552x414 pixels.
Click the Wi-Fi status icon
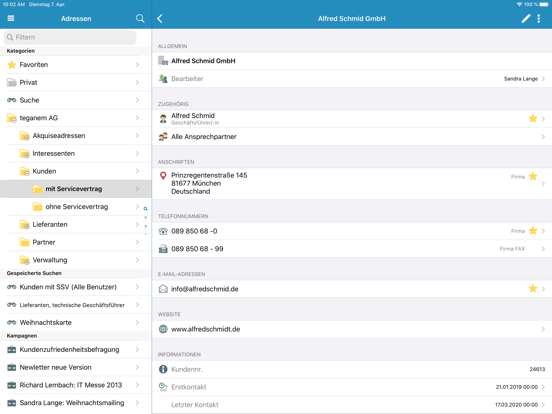[x=519, y=4]
